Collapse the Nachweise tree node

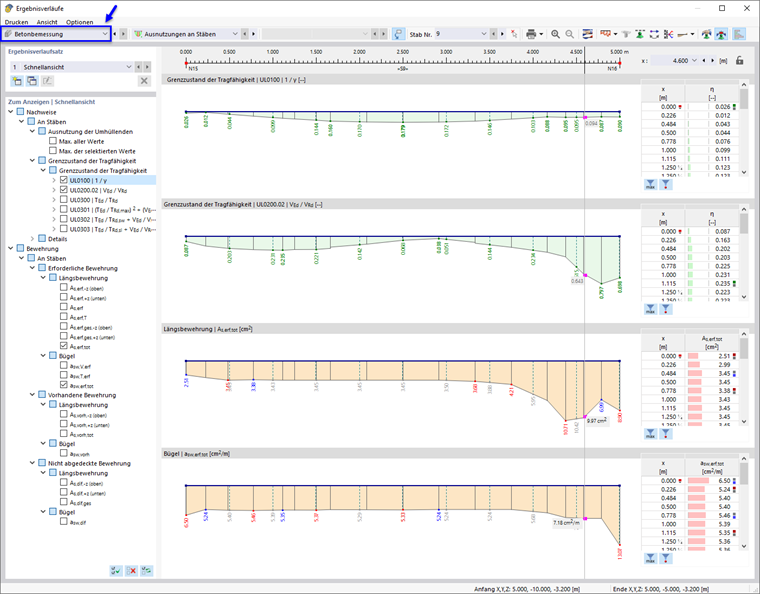11,112
